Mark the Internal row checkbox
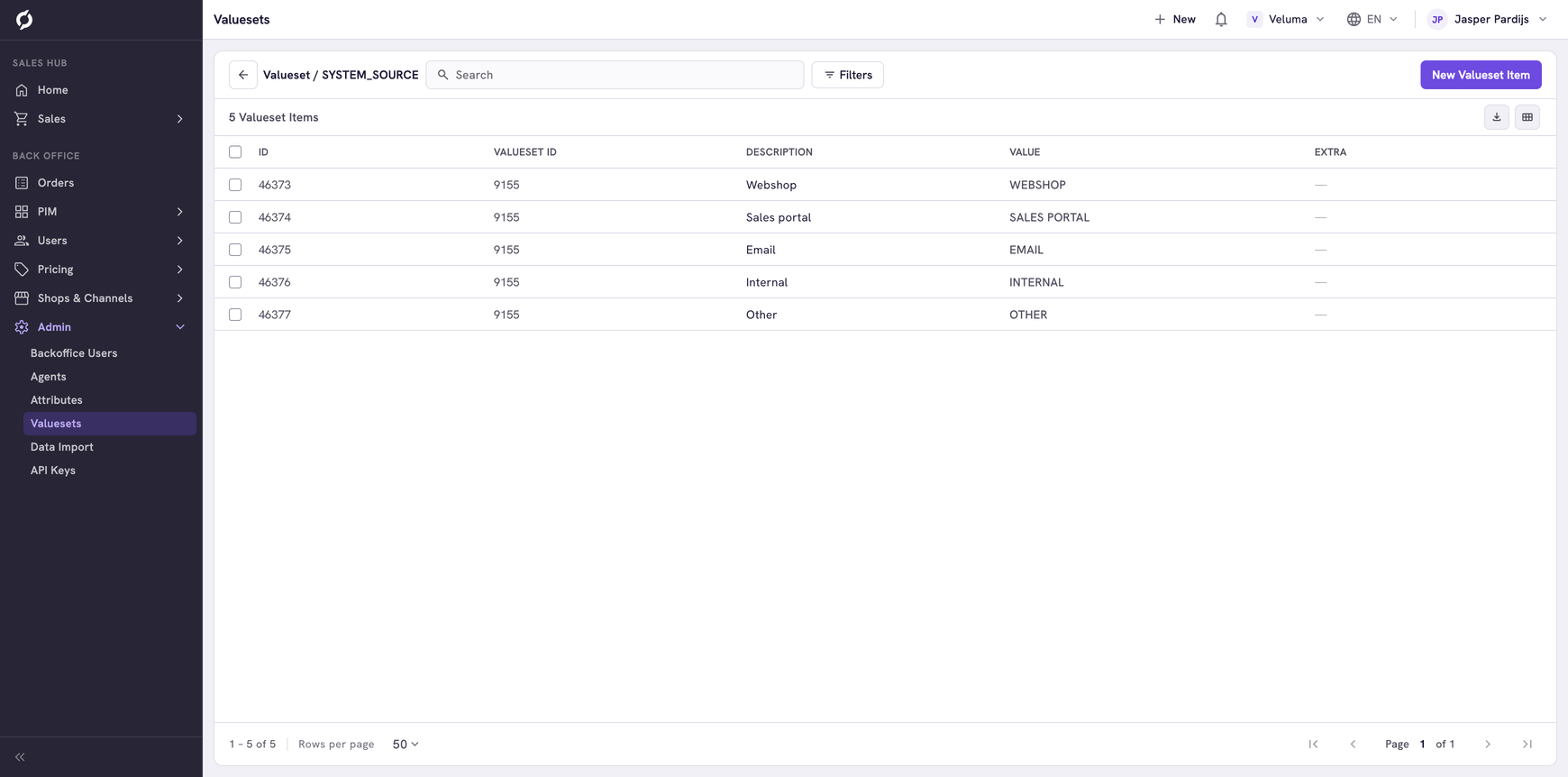 pyautogui.click(x=235, y=282)
